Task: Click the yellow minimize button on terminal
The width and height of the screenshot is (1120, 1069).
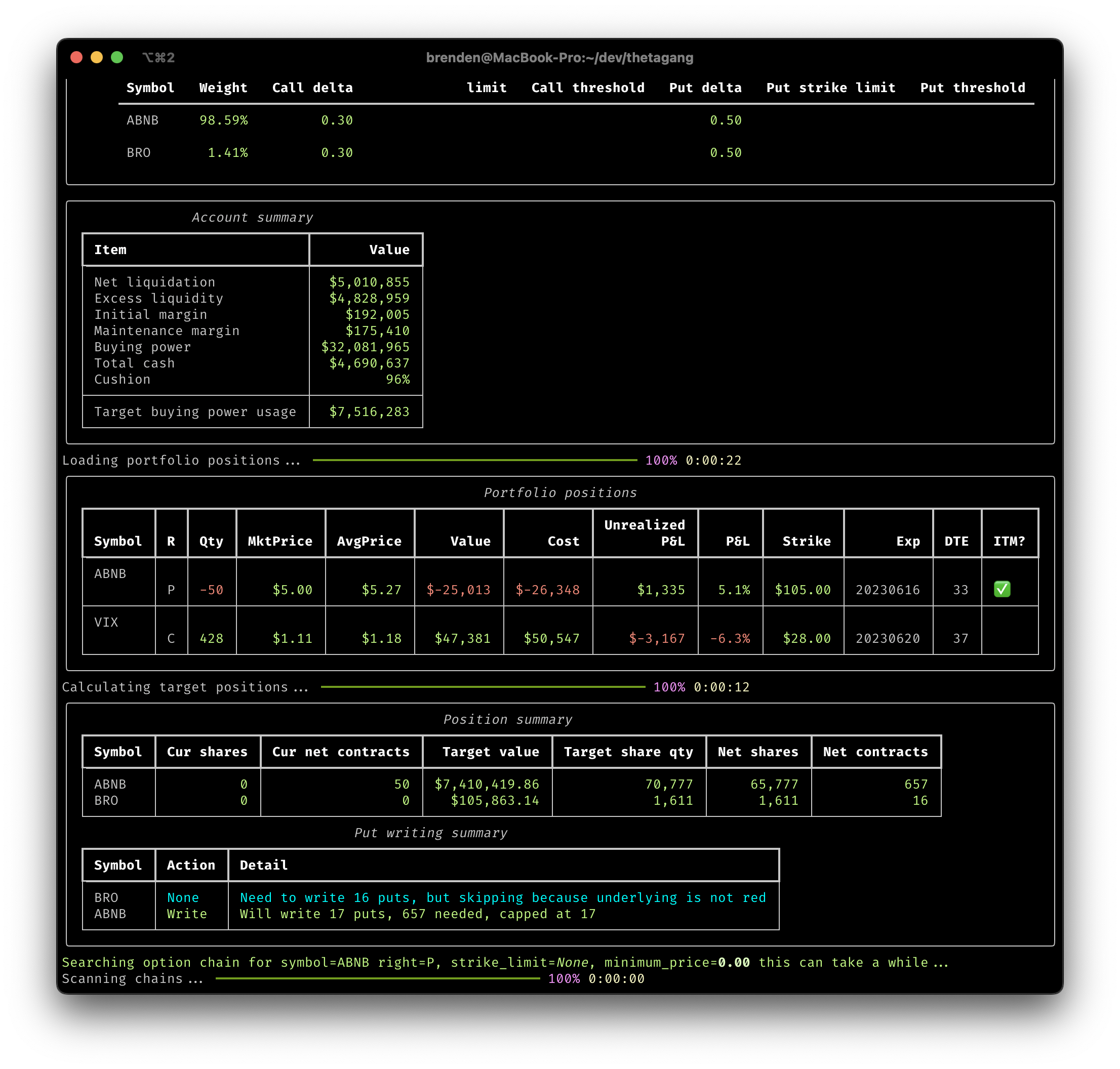Action: 100,57
